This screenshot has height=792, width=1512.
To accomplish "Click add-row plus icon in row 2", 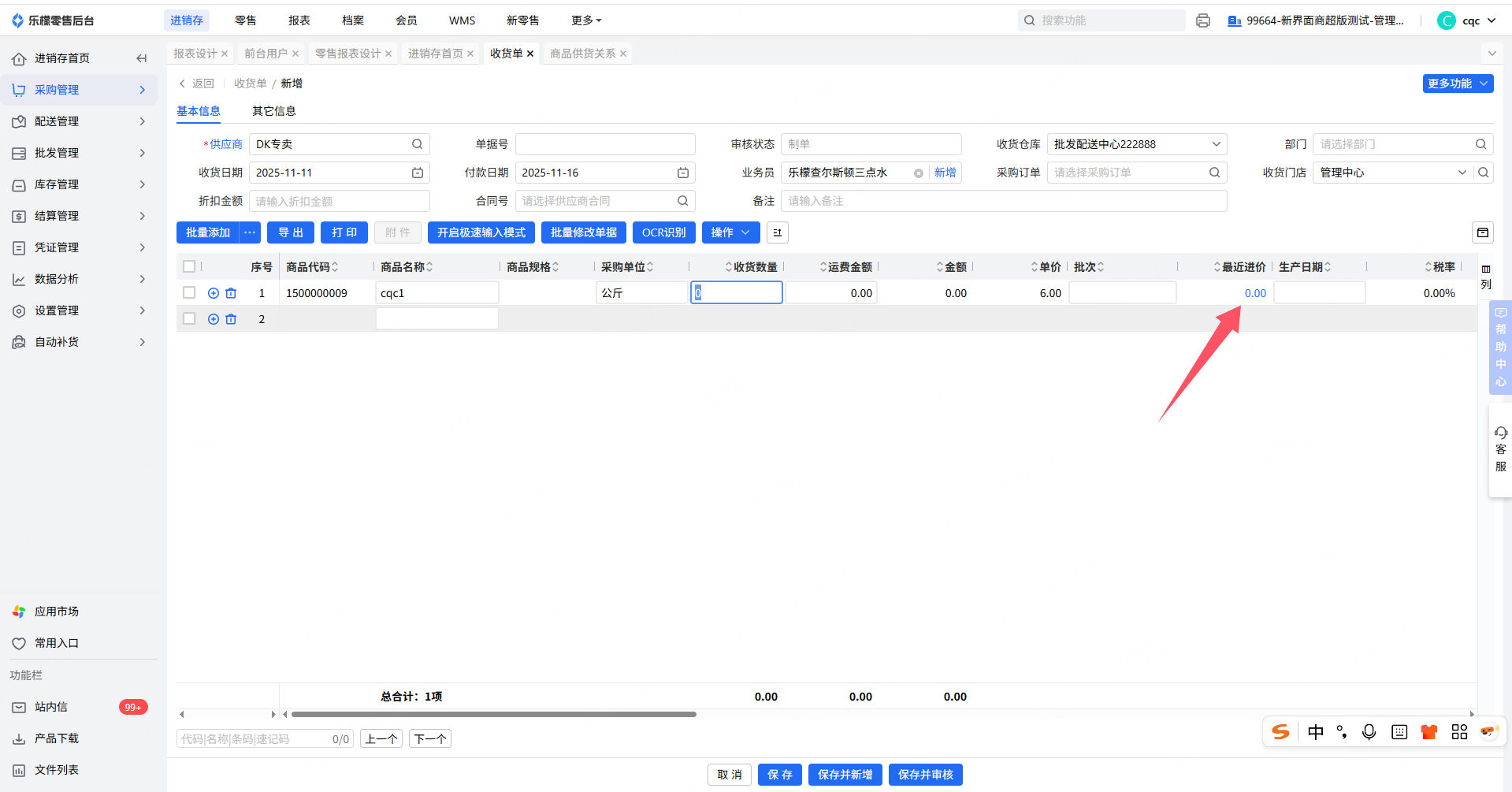I will click(x=213, y=319).
